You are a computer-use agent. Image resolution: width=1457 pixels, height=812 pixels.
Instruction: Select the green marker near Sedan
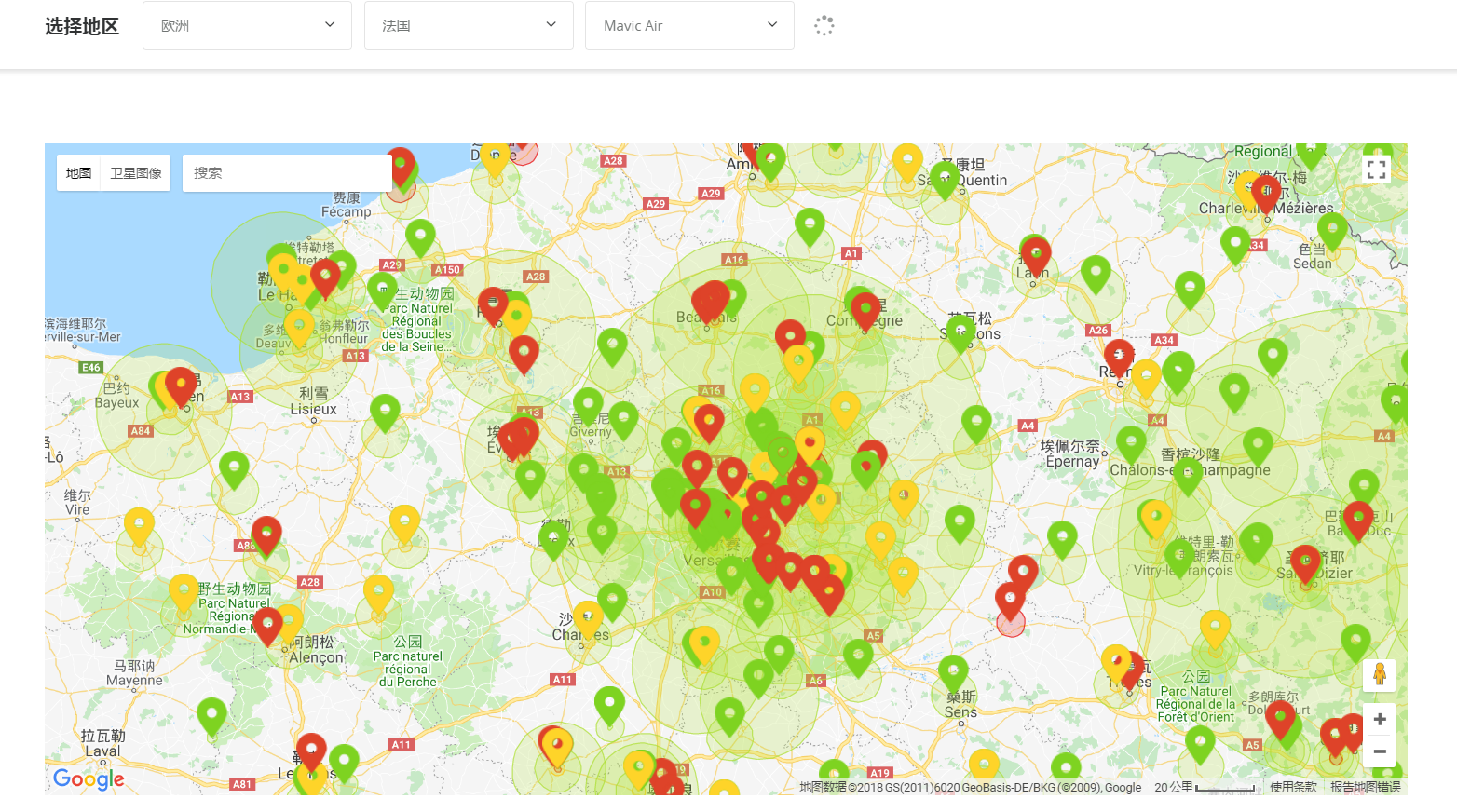pos(1332,232)
